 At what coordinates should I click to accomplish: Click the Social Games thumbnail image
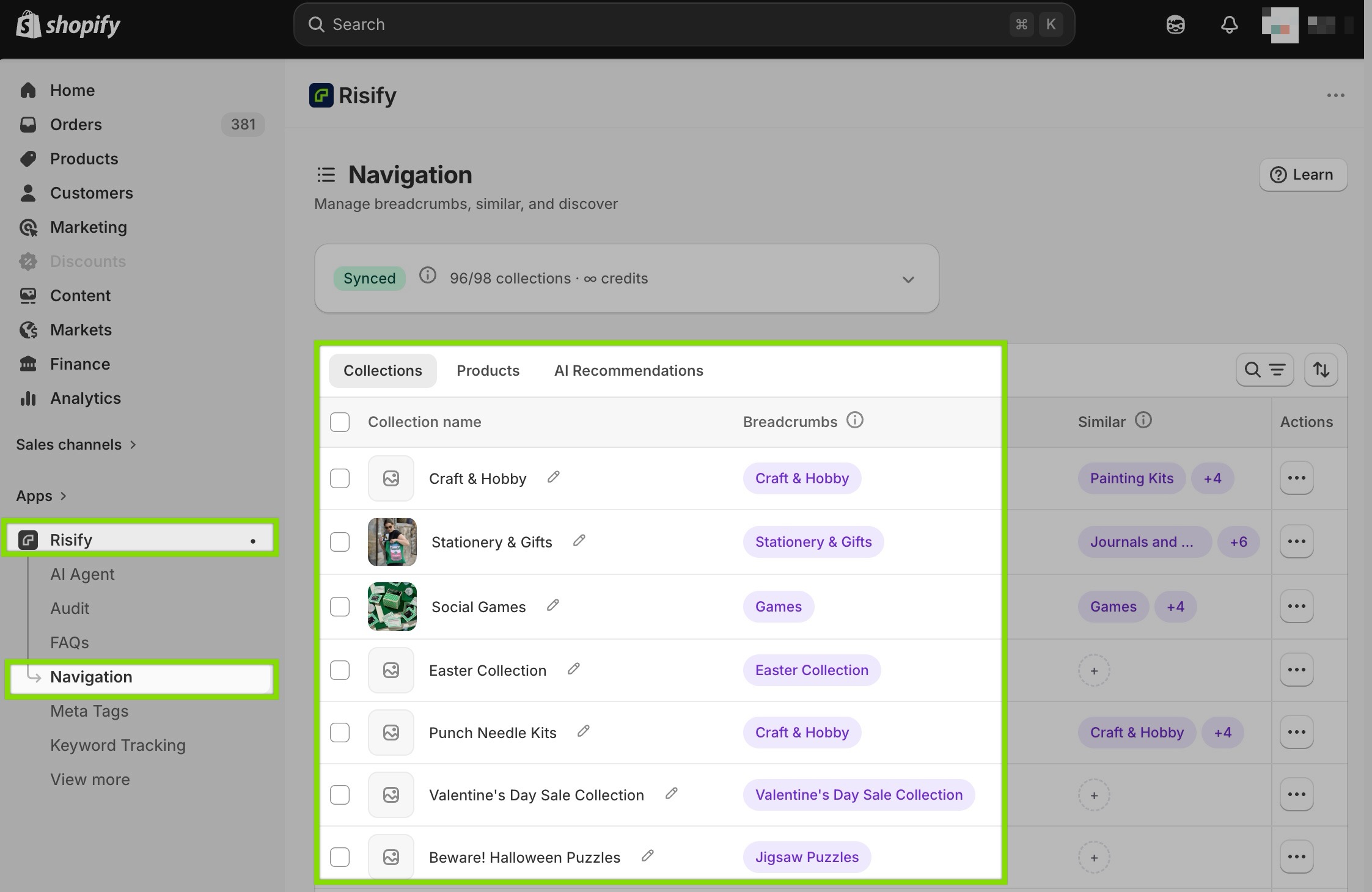tap(392, 607)
